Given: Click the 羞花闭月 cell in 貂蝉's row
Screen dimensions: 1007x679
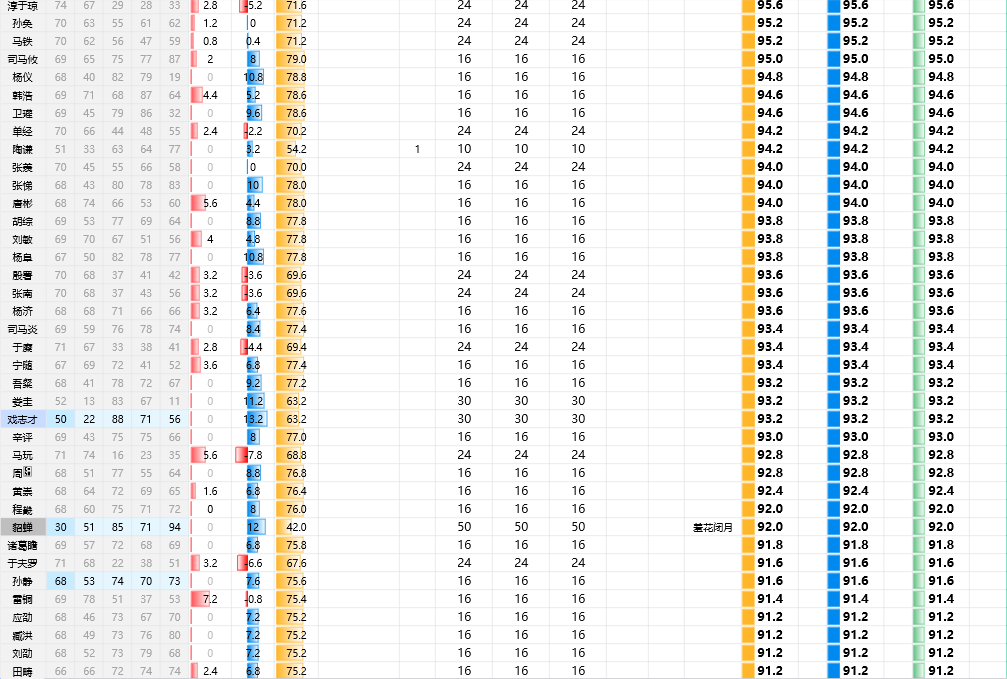Looking at the screenshot, I should coord(713,527).
